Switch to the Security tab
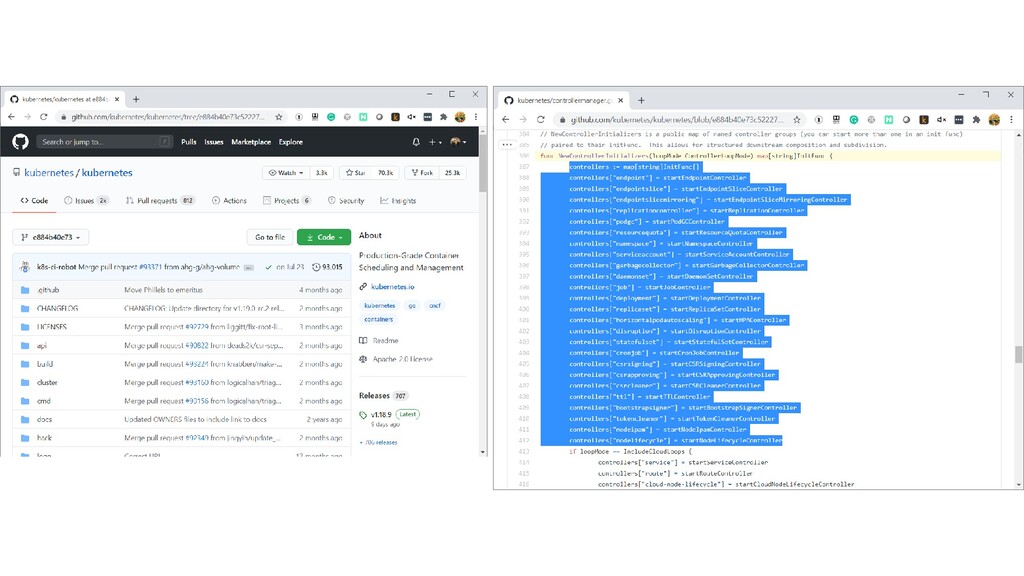This screenshot has height=576, width=1024. coord(346,200)
